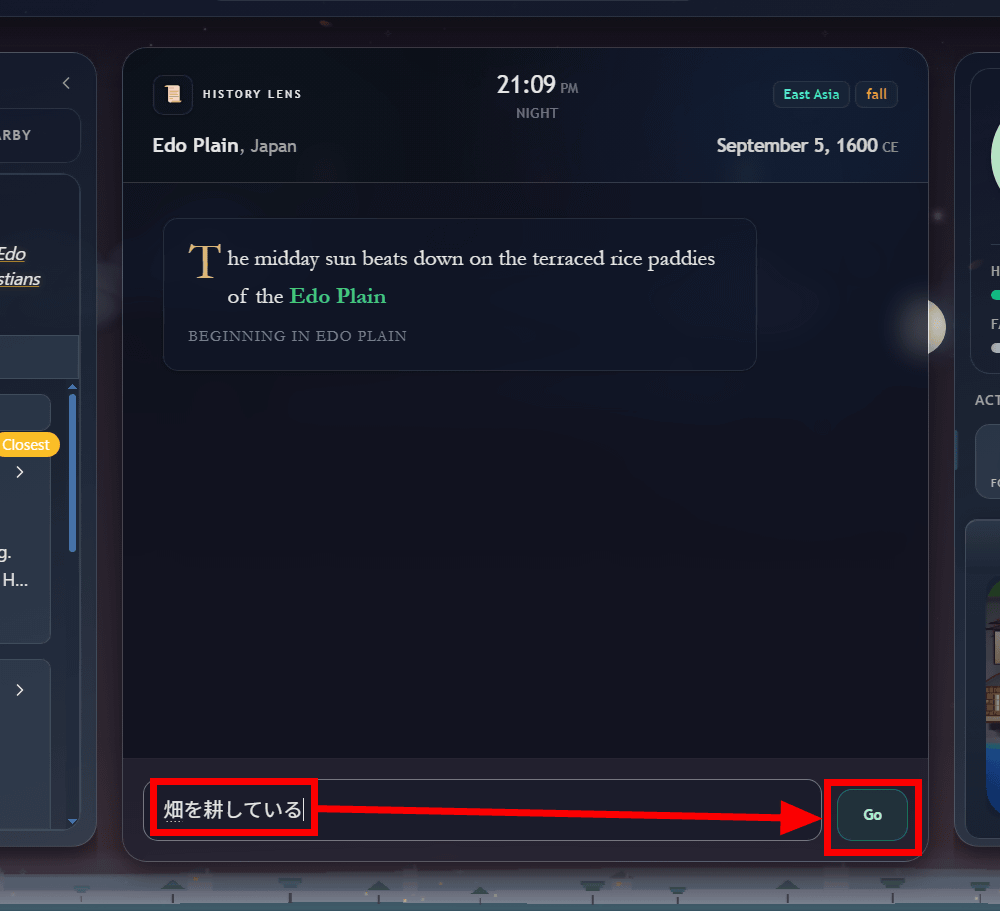Image resolution: width=1000 pixels, height=911 pixels.
Task: Open the 21:09 PM time display
Action: click(537, 85)
